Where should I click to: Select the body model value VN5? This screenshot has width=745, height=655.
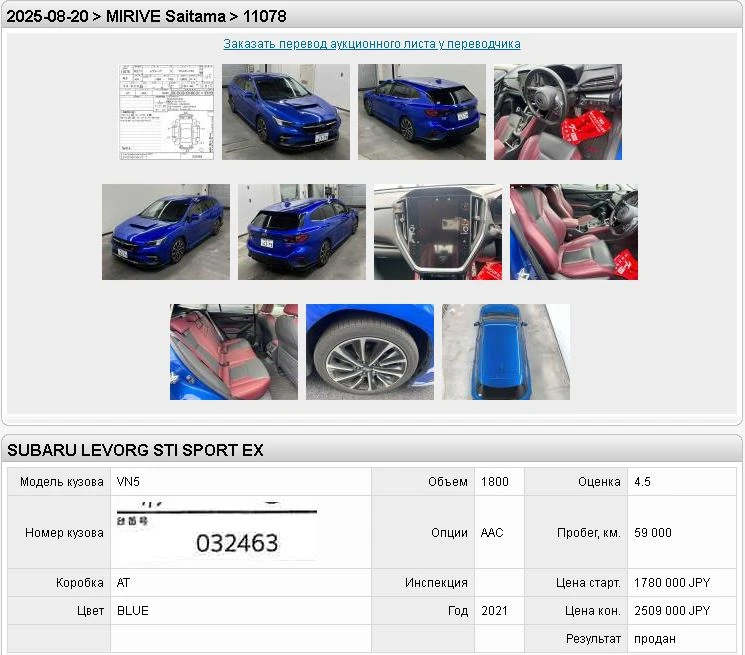[129, 481]
